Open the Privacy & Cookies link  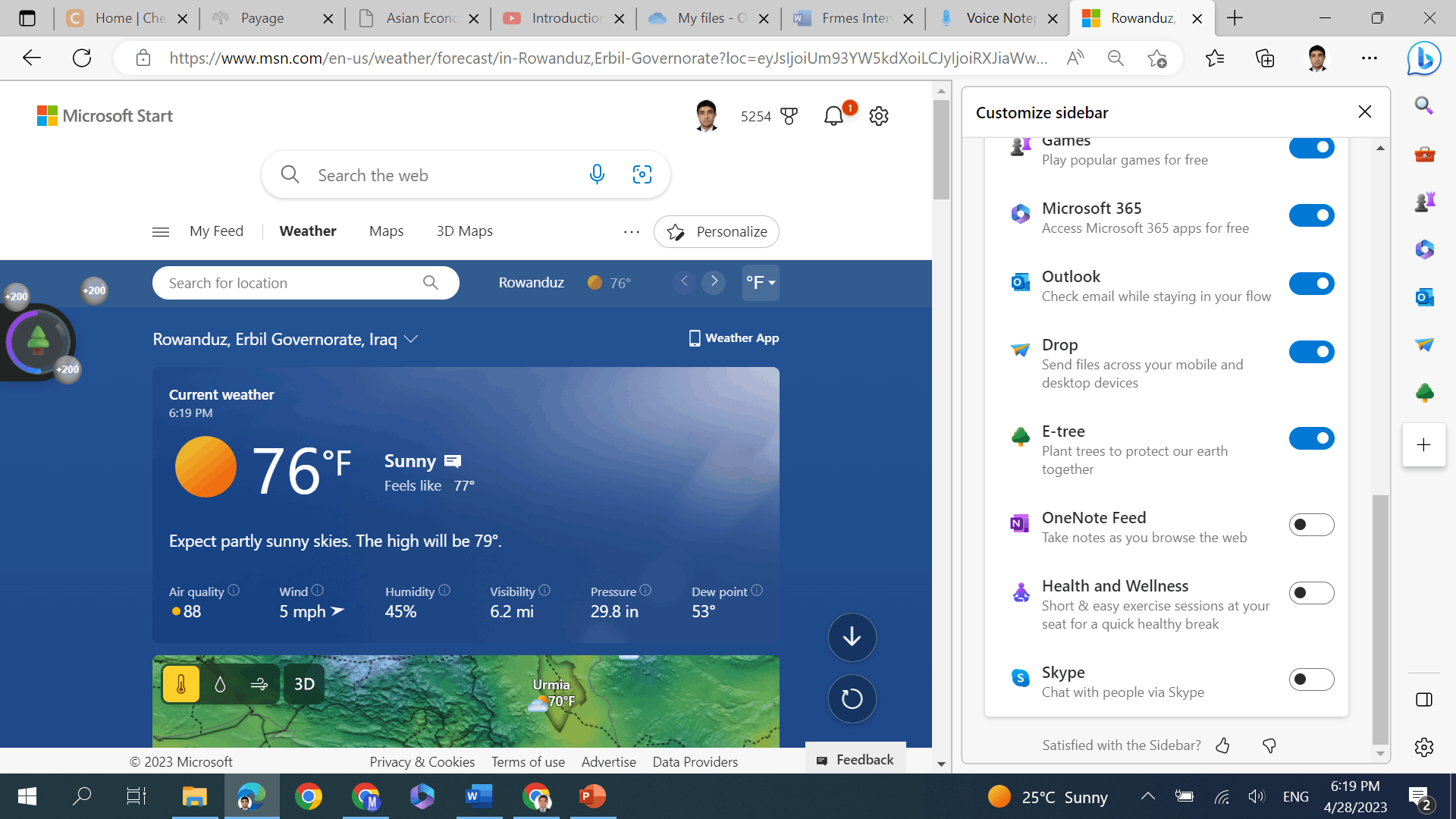click(x=422, y=761)
